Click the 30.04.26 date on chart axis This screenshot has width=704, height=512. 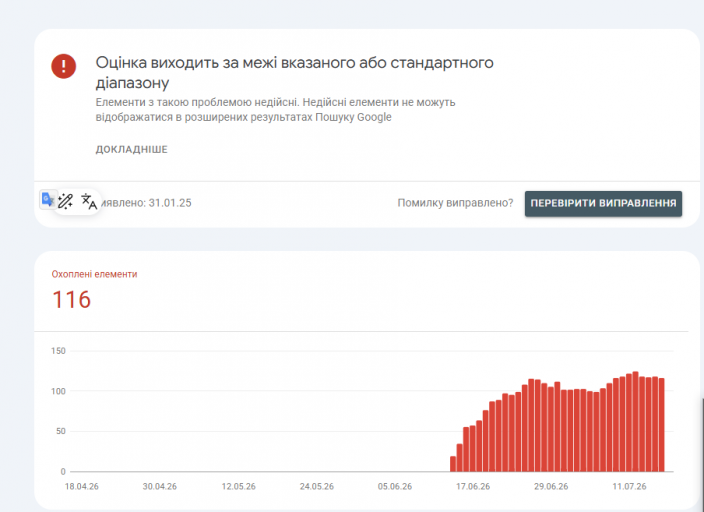(x=160, y=486)
